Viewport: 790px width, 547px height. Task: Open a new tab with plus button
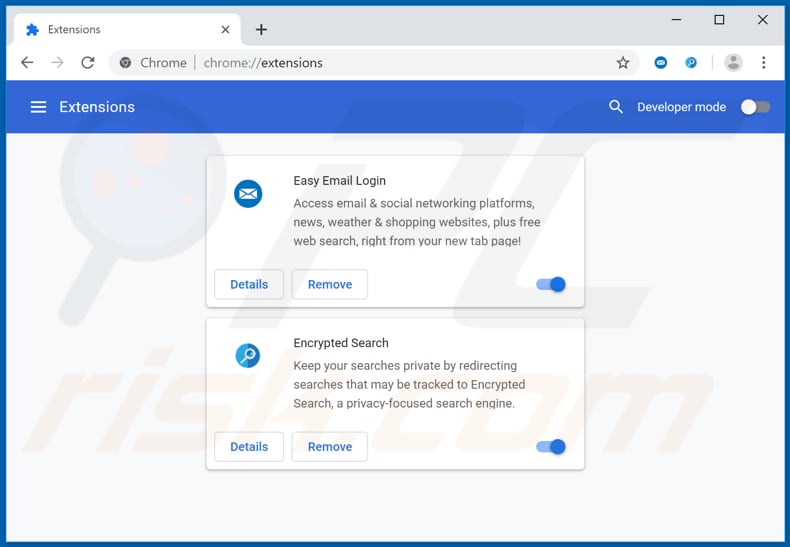tap(261, 30)
